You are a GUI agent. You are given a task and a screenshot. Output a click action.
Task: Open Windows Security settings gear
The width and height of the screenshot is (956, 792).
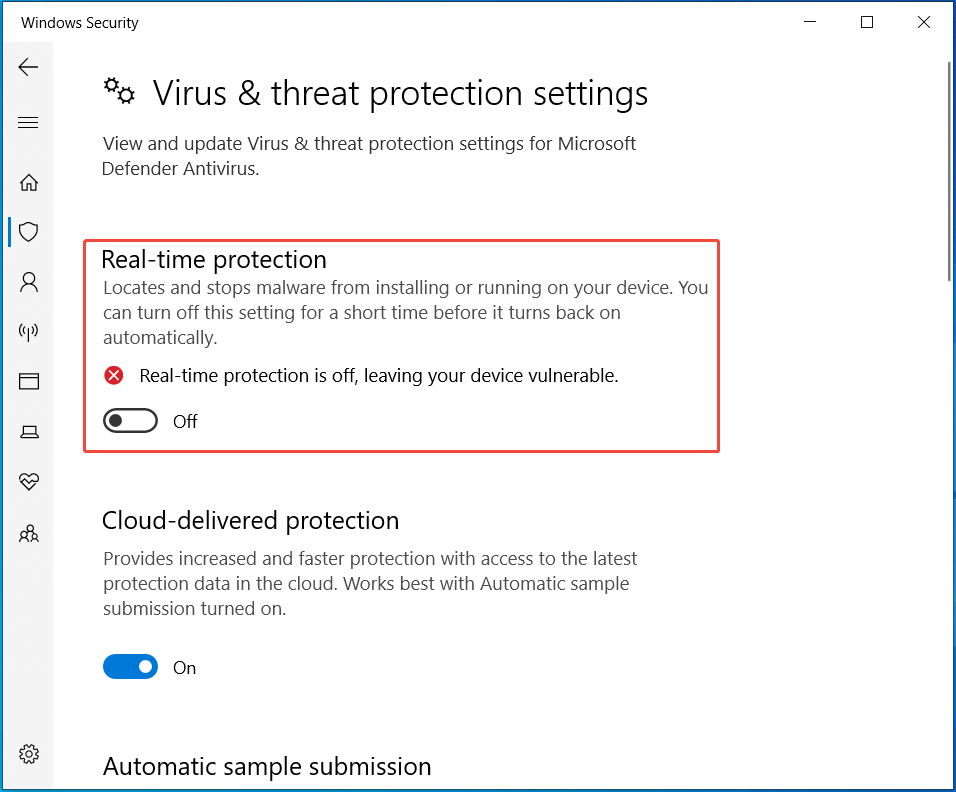click(28, 753)
